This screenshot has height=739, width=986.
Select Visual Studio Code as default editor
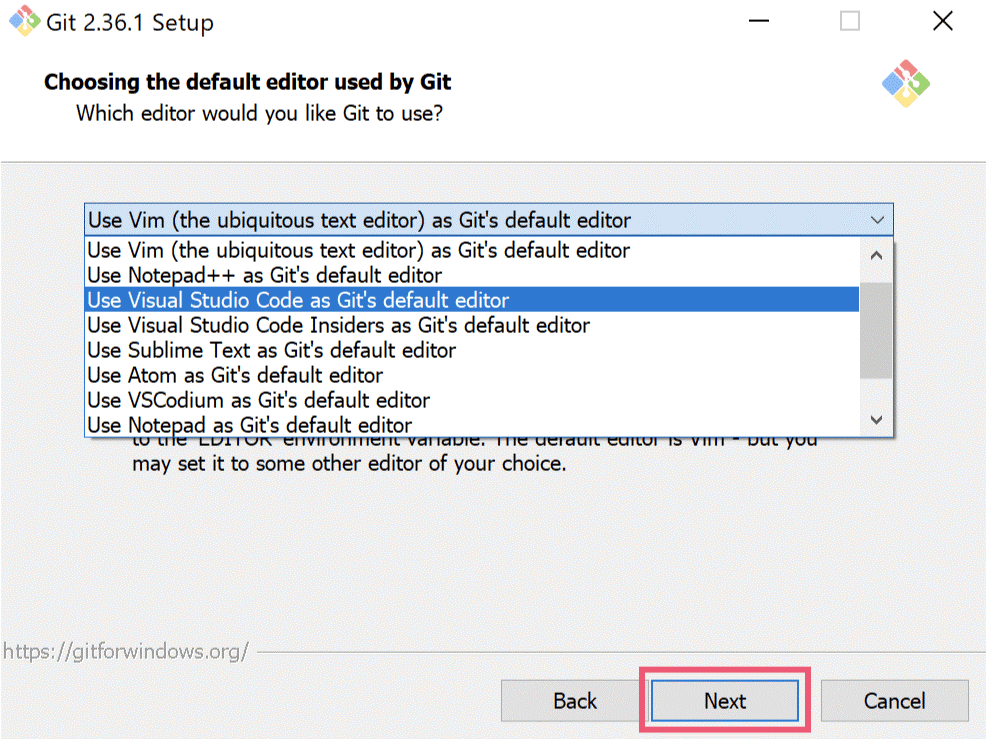(x=298, y=300)
